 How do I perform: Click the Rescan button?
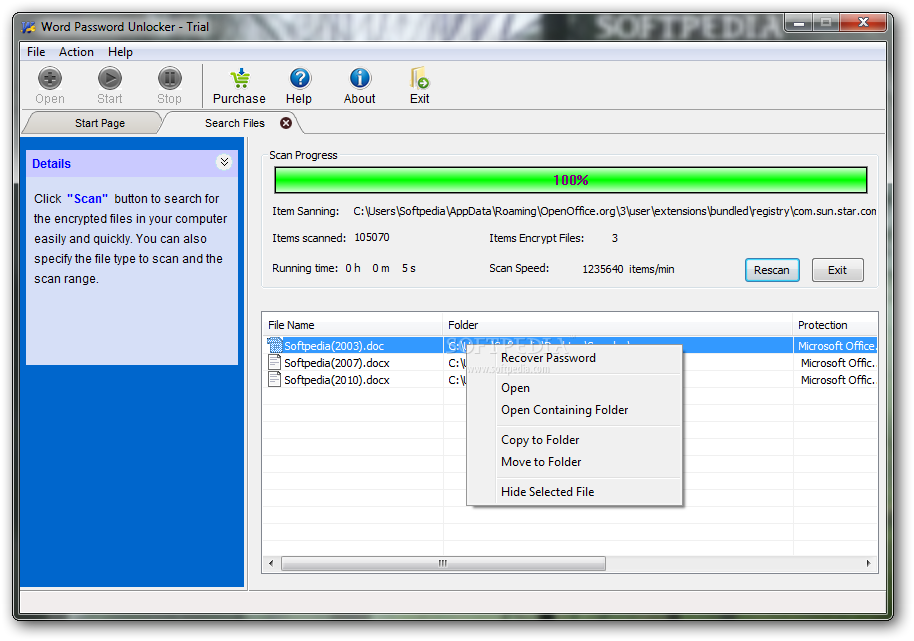(772, 270)
